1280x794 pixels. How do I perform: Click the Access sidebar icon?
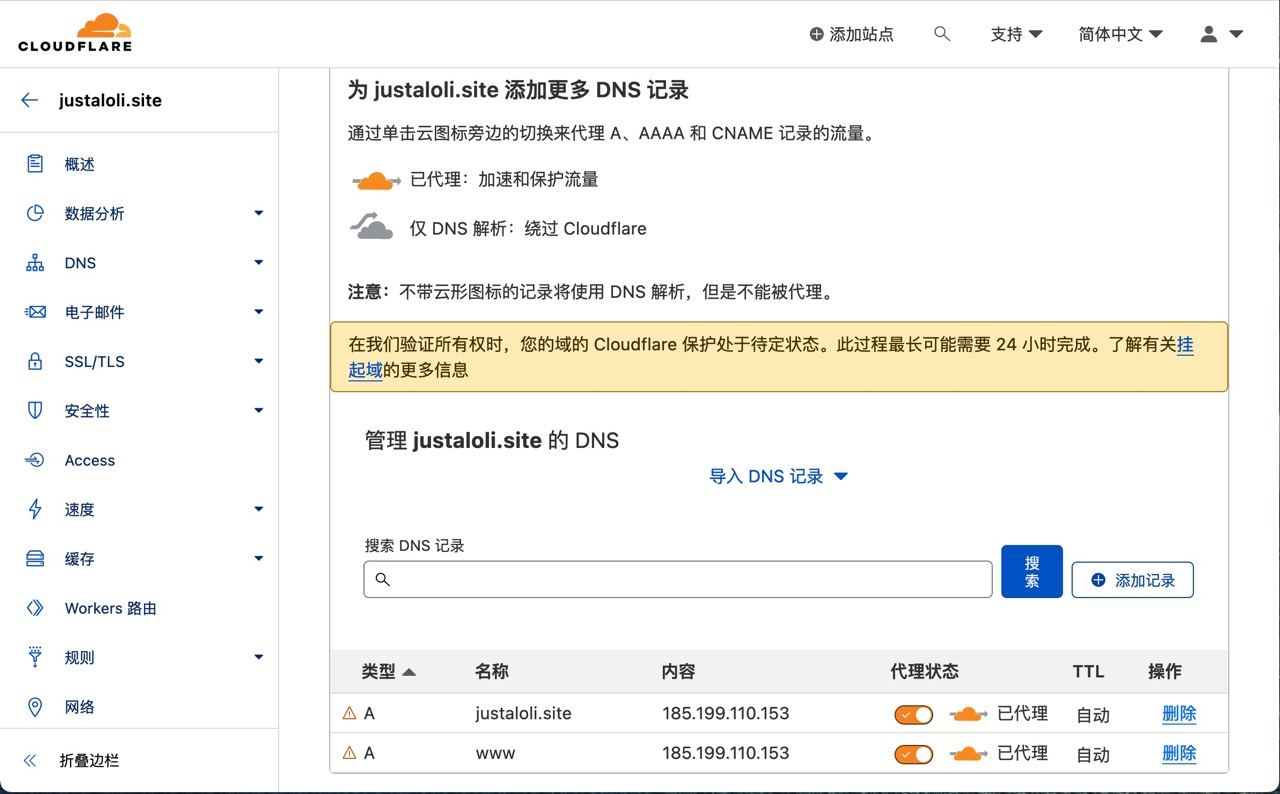(x=35, y=460)
